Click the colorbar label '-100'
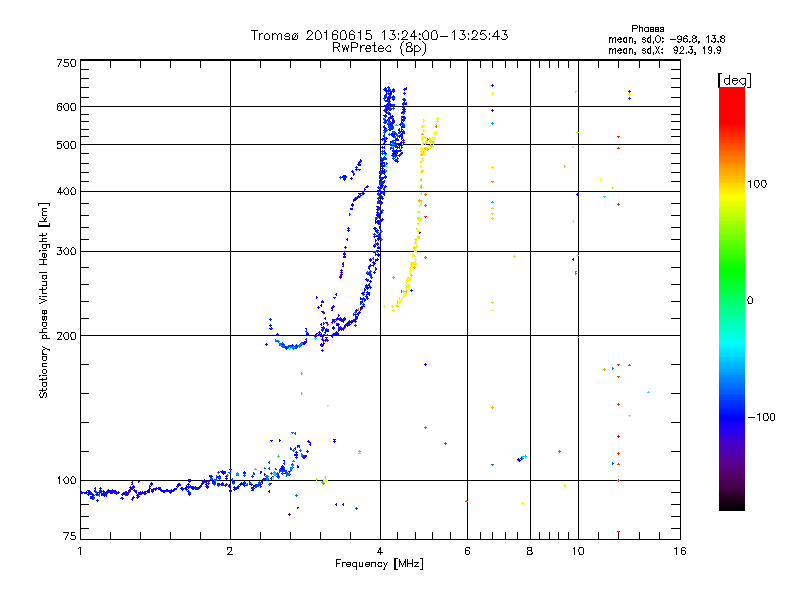Screen dimensions: 800x600 coord(761,417)
